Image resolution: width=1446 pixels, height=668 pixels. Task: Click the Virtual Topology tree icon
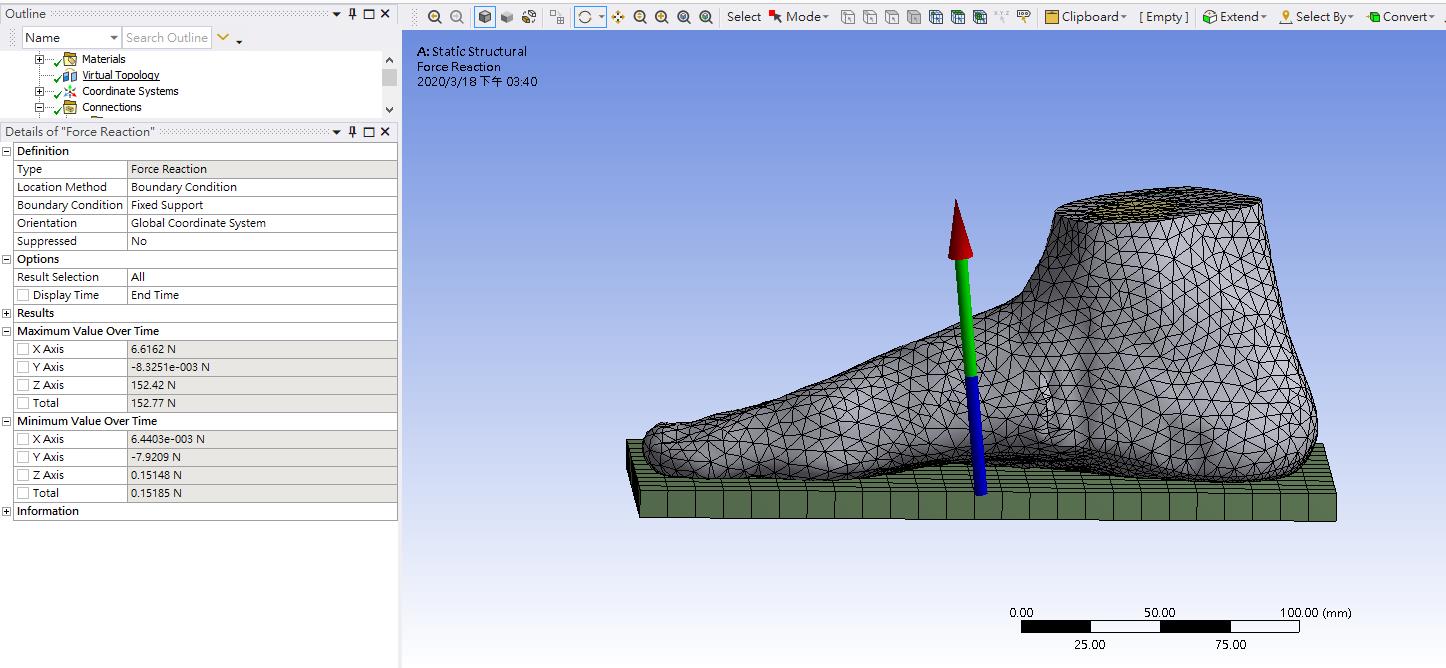coord(70,75)
